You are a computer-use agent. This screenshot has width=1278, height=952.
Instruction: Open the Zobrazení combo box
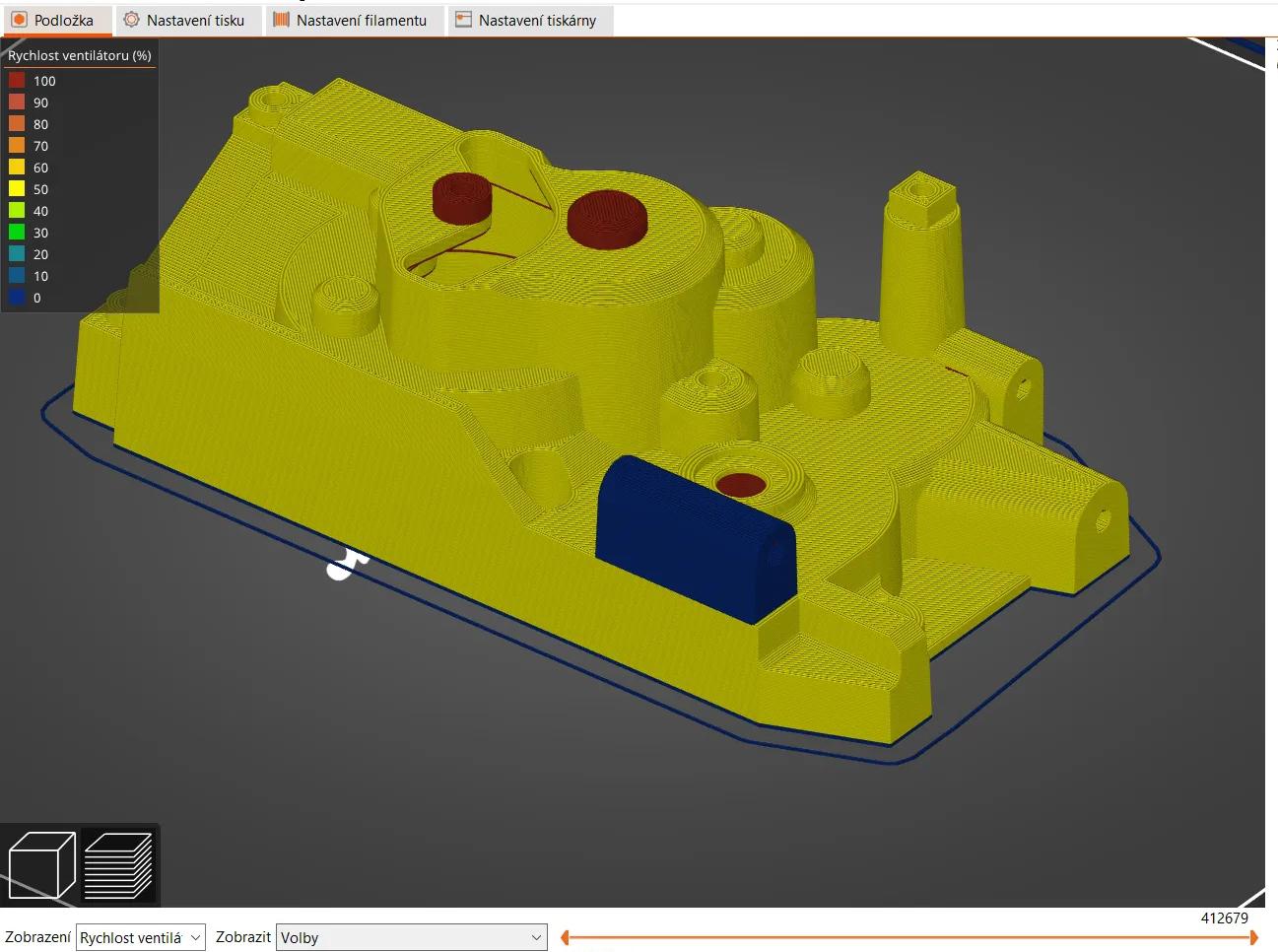coord(140,937)
